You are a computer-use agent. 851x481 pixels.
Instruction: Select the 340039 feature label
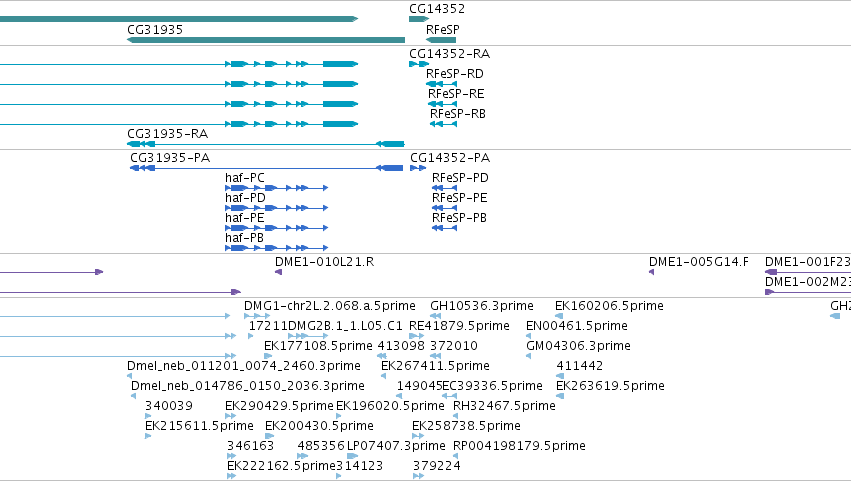[169, 407]
